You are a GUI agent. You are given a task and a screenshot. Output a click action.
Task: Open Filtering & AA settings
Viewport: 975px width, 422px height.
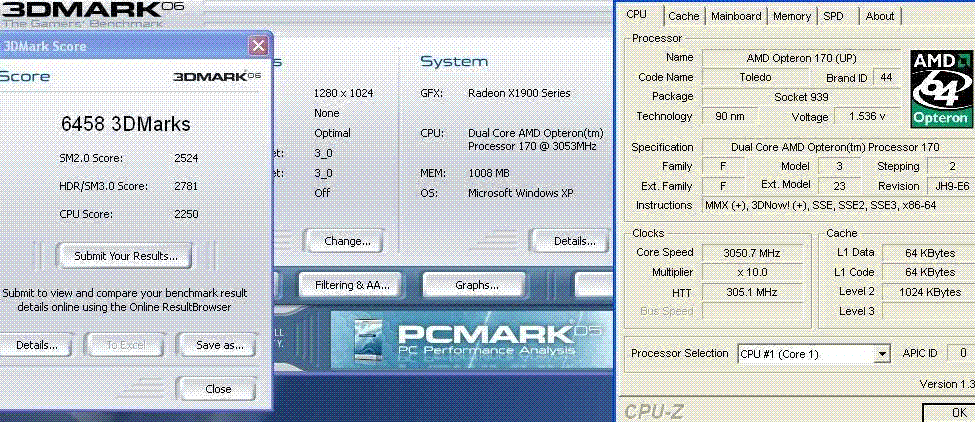(351, 285)
